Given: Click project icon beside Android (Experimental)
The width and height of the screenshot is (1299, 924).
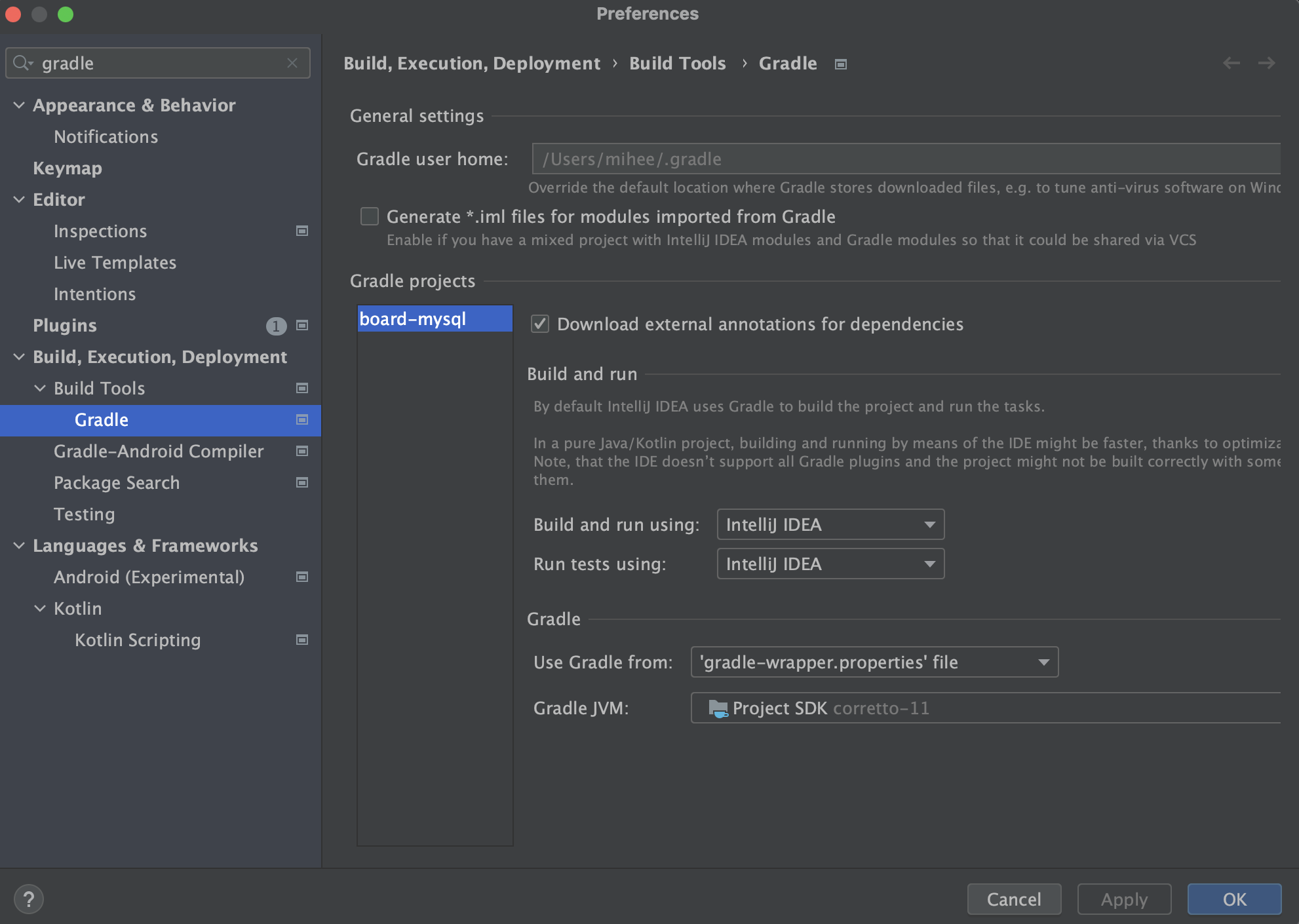Looking at the screenshot, I should (x=302, y=577).
